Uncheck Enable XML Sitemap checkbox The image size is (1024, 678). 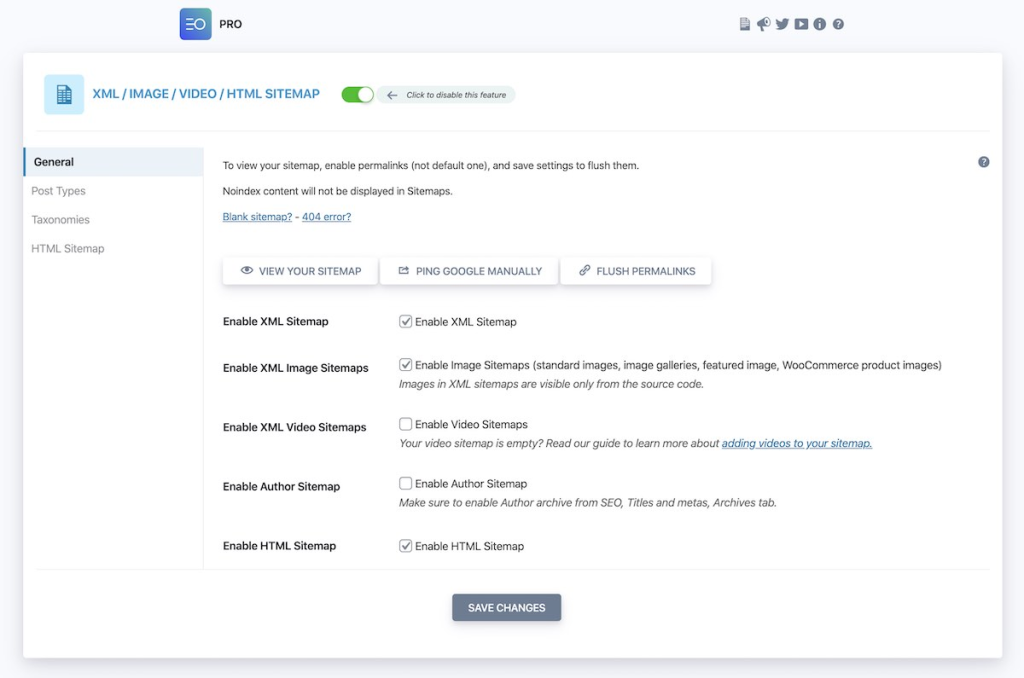pyautogui.click(x=406, y=322)
